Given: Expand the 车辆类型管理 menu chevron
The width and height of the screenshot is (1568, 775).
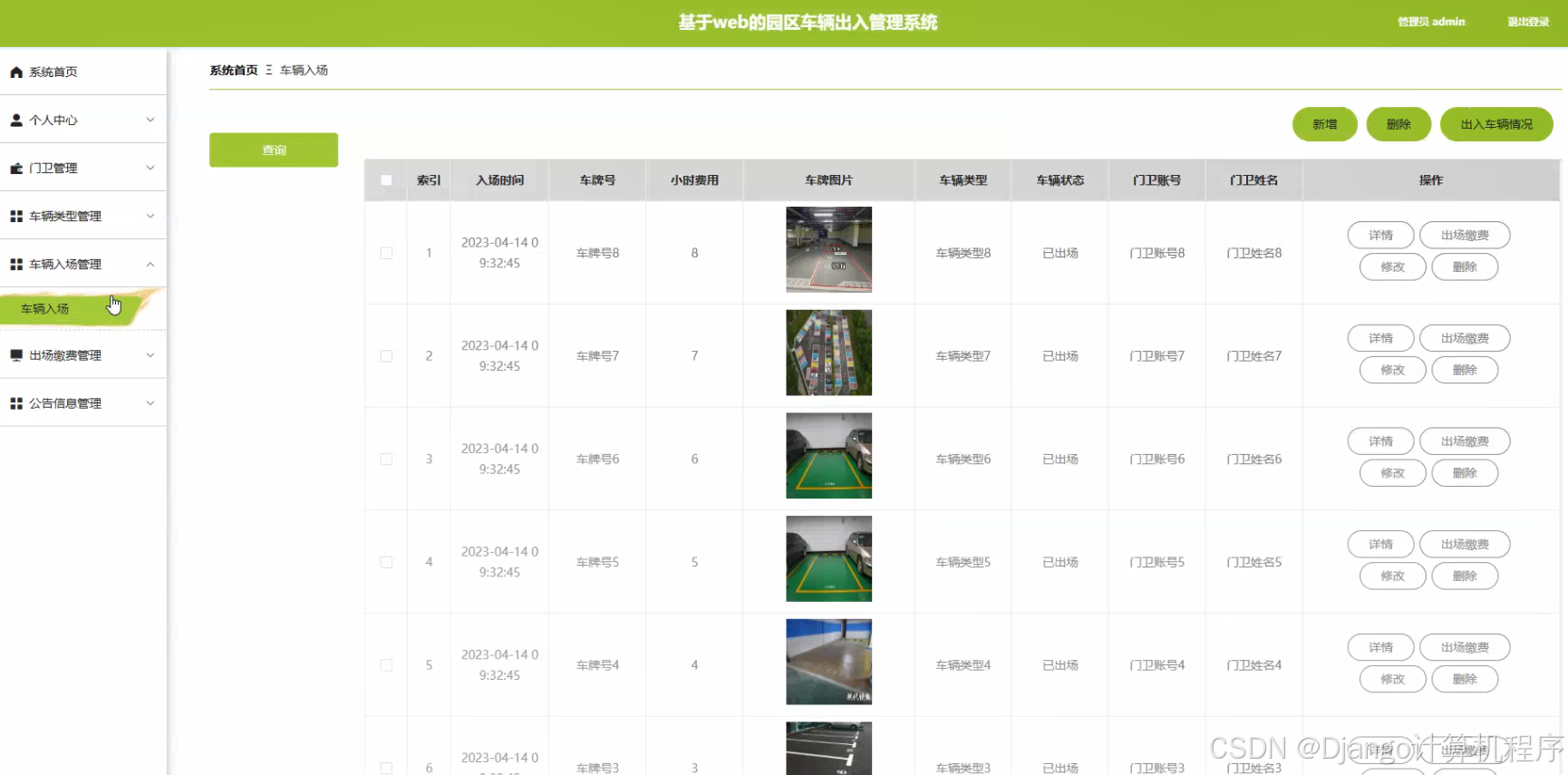Looking at the screenshot, I should (150, 216).
